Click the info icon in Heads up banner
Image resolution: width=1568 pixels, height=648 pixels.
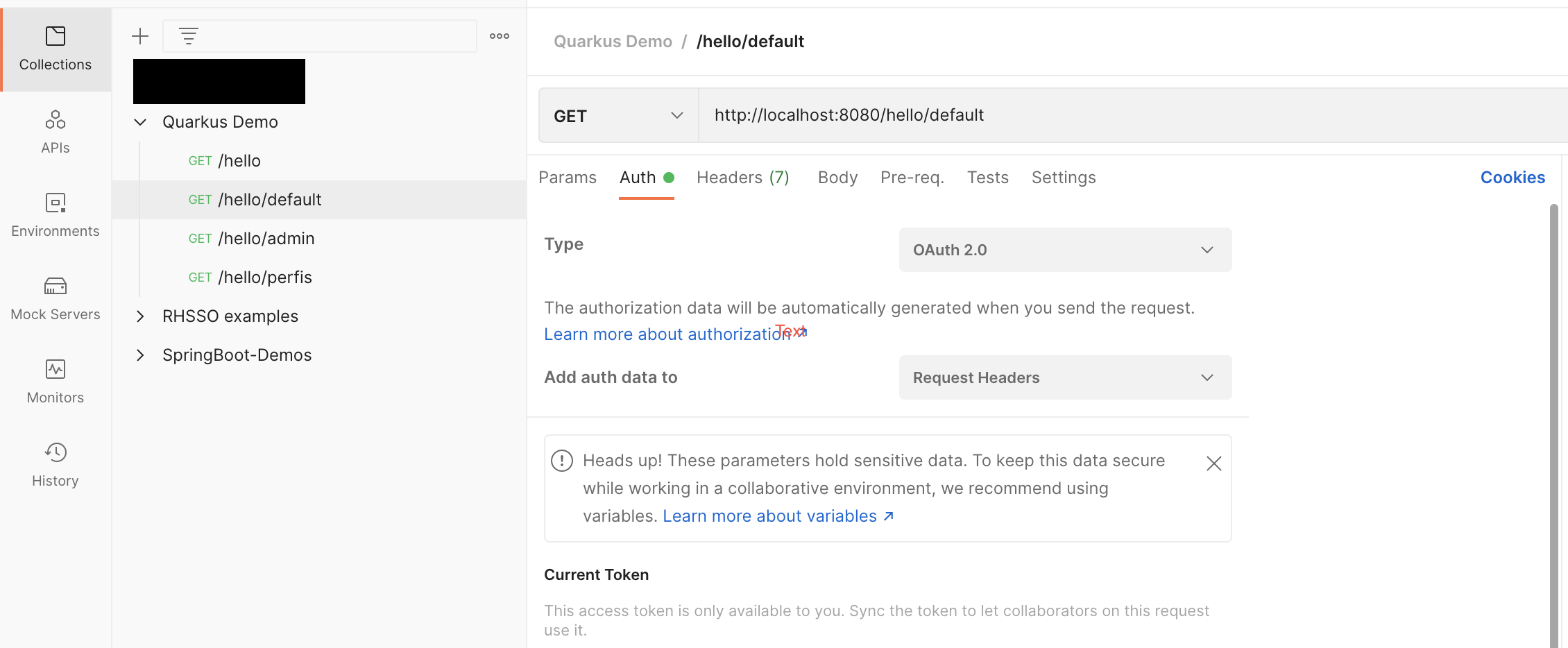point(562,461)
